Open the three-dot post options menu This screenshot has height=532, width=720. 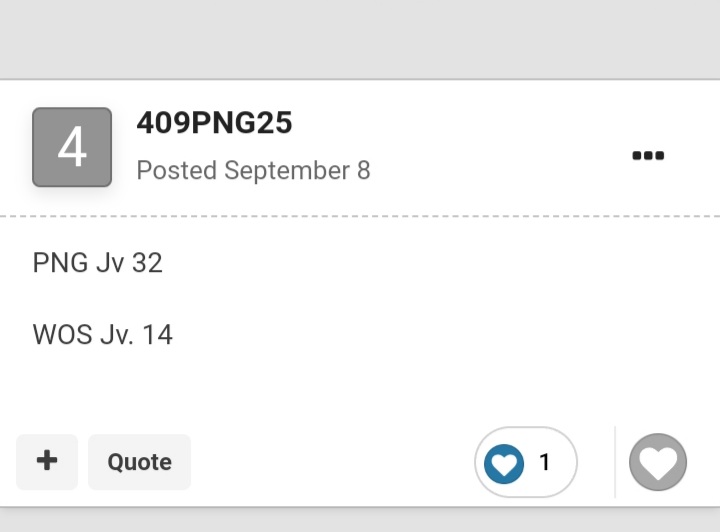point(648,156)
